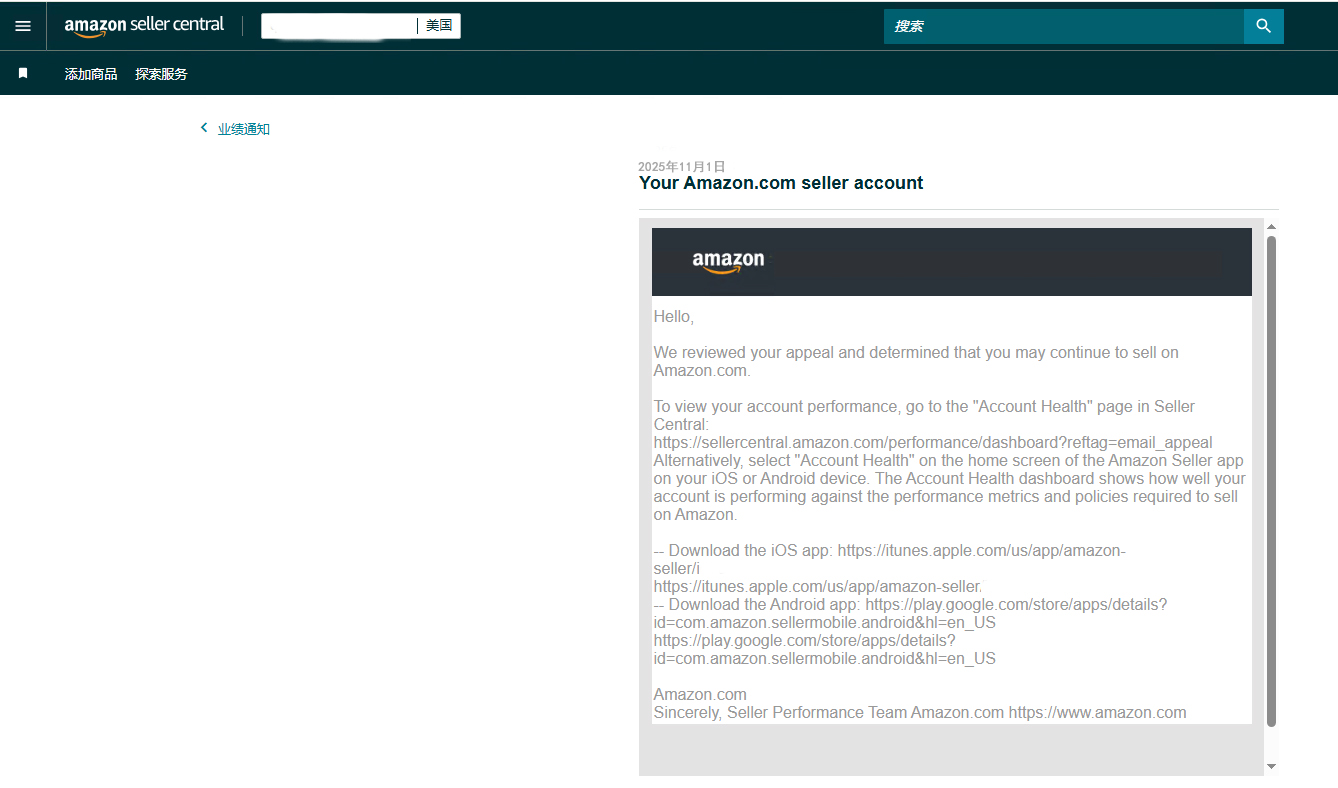Click the Google Play link after "Download the Android app"

coord(1015,605)
